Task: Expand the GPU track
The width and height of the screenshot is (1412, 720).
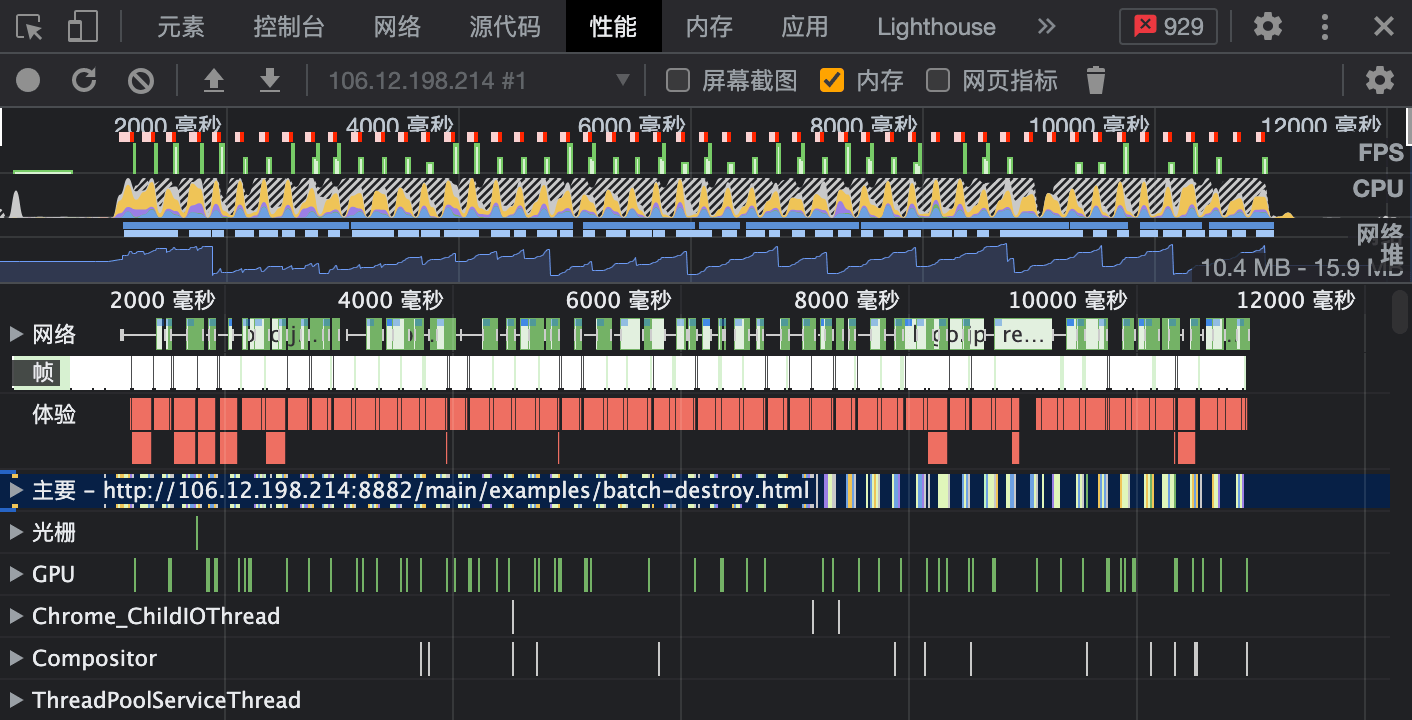Action: (16, 574)
